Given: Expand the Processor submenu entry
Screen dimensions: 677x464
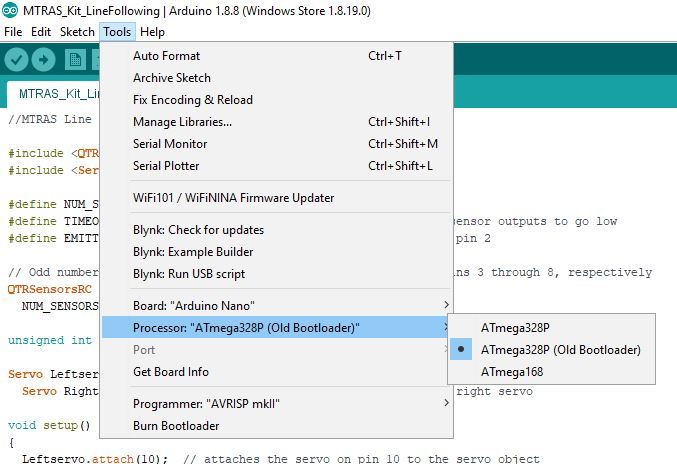Looking at the screenshot, I should pos(276,328).
